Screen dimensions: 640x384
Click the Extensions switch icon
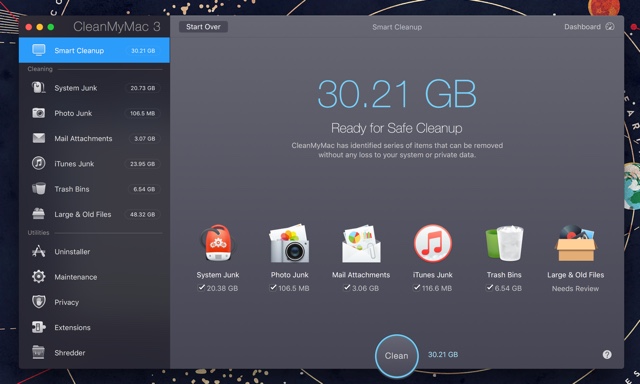(x=39, y=327)
